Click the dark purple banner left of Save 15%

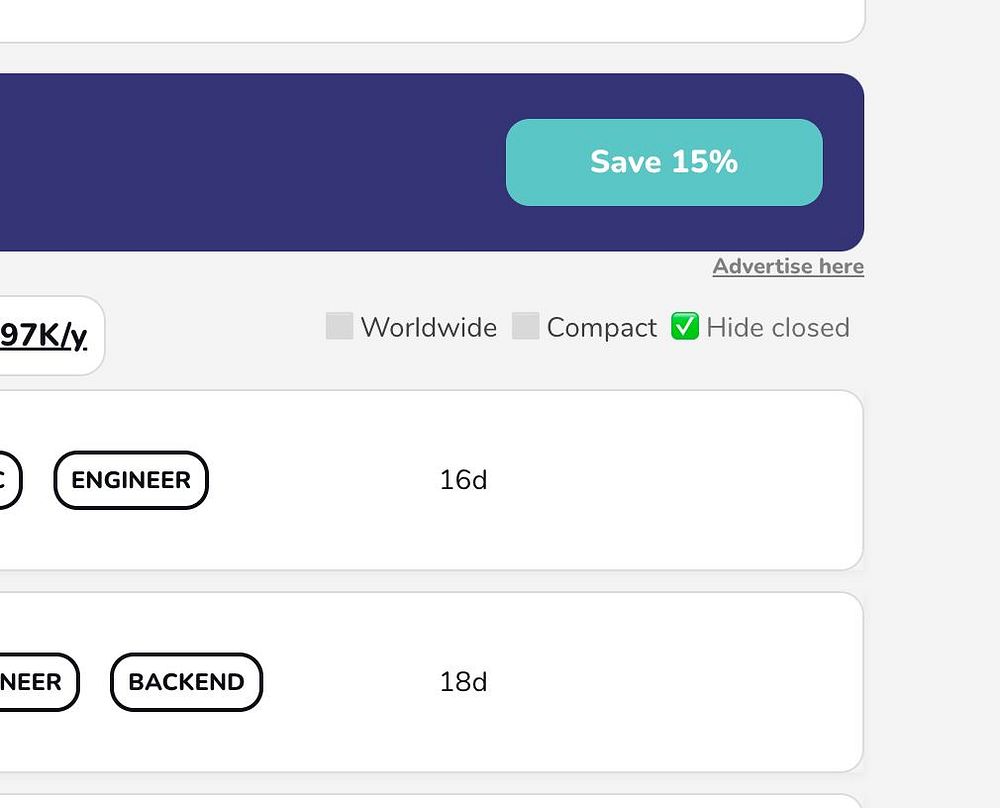pyautogui.click(x=250, y=162)
